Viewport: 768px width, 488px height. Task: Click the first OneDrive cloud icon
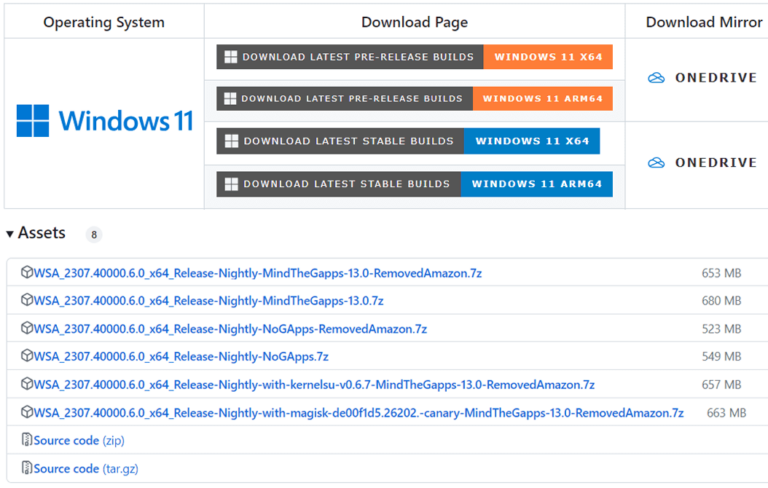pyautogui.click(x=656, y=78)
